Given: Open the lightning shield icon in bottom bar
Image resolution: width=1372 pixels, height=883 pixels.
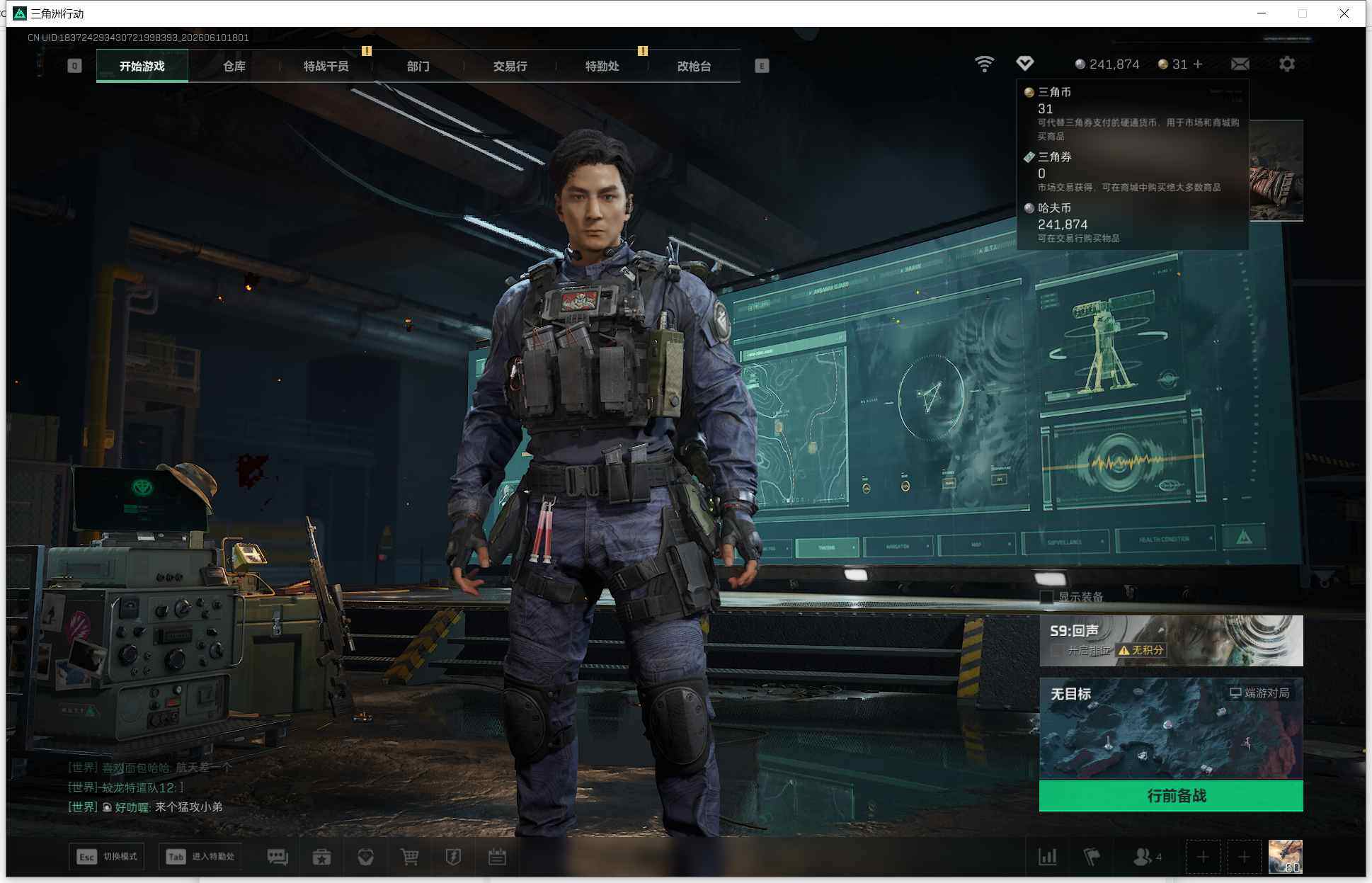Looking at the screenshot, I should 453,857.
